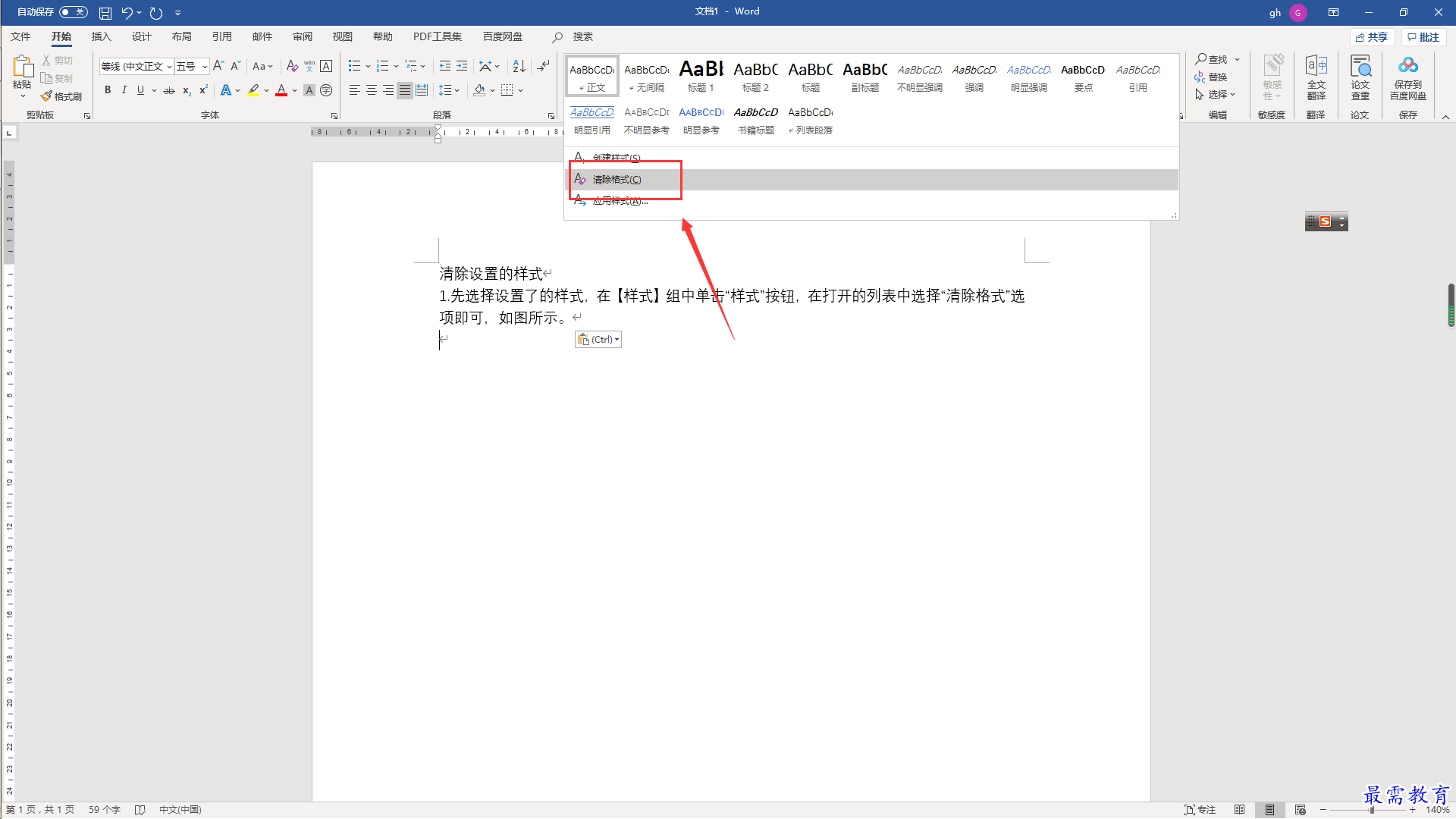
Task: Open the Select (选择) dropdown
Action: (1216, 94)
